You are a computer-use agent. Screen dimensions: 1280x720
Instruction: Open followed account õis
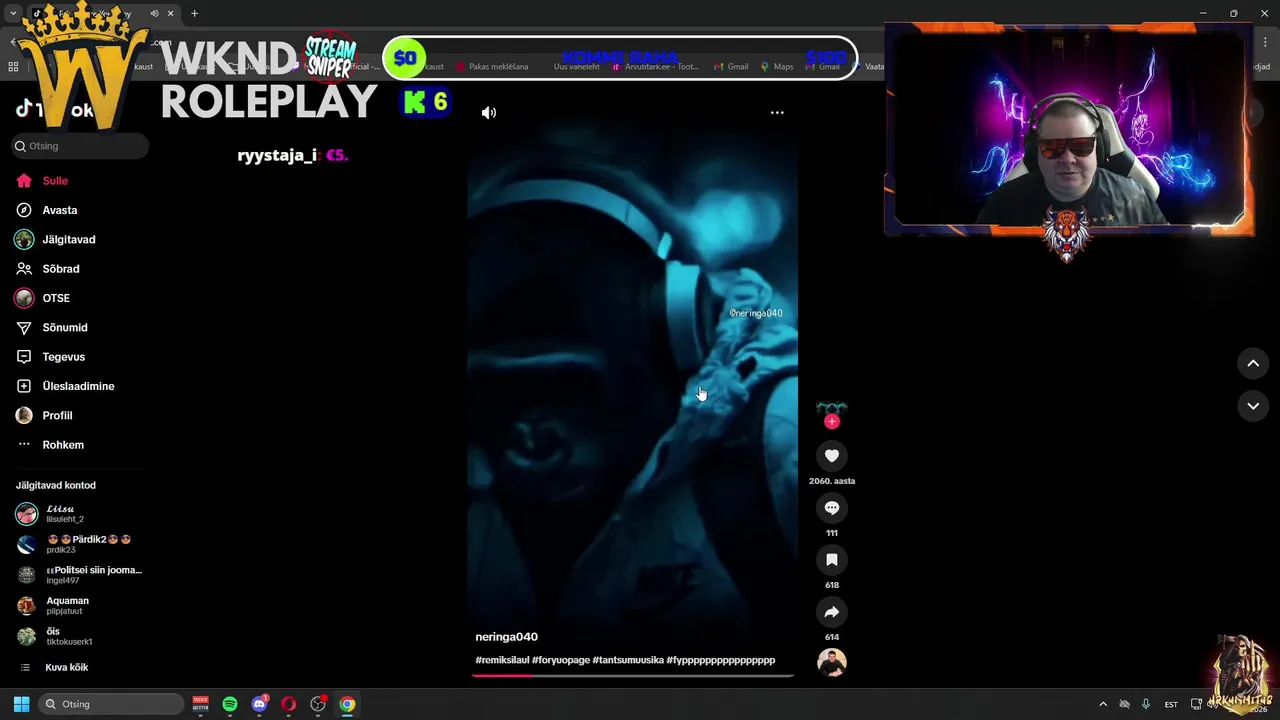tap(78, 636)
